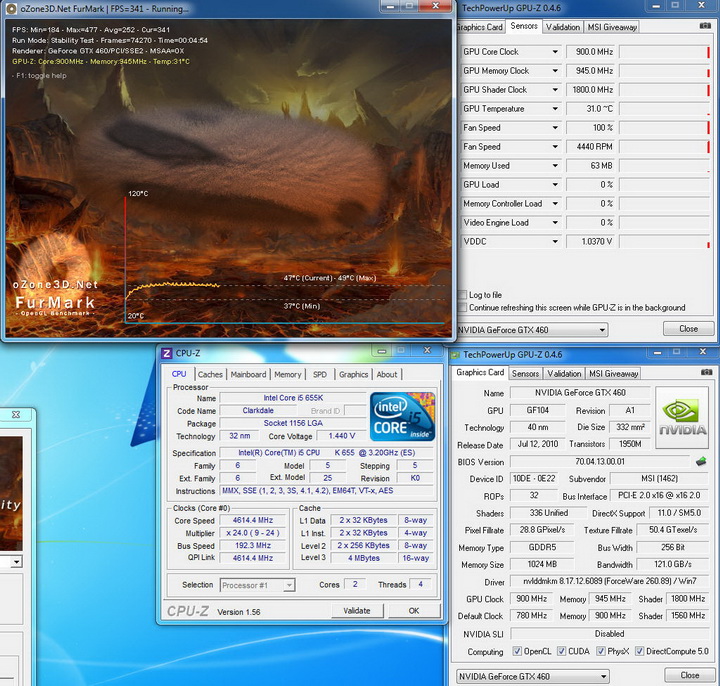
Task: Click Close button in GPU-Z Graphics Card window
Action: tap(690, 675)
